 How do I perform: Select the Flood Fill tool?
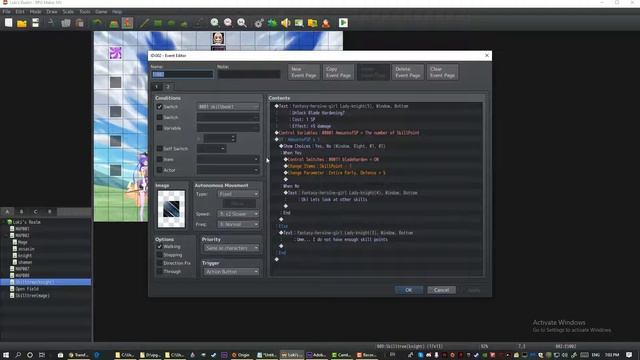click(184, 23)
